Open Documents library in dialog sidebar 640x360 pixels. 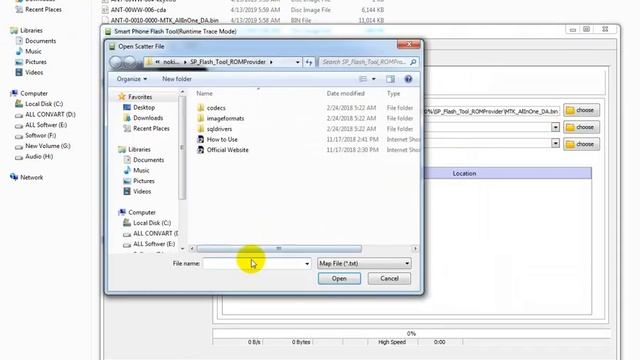click(148, 160)
